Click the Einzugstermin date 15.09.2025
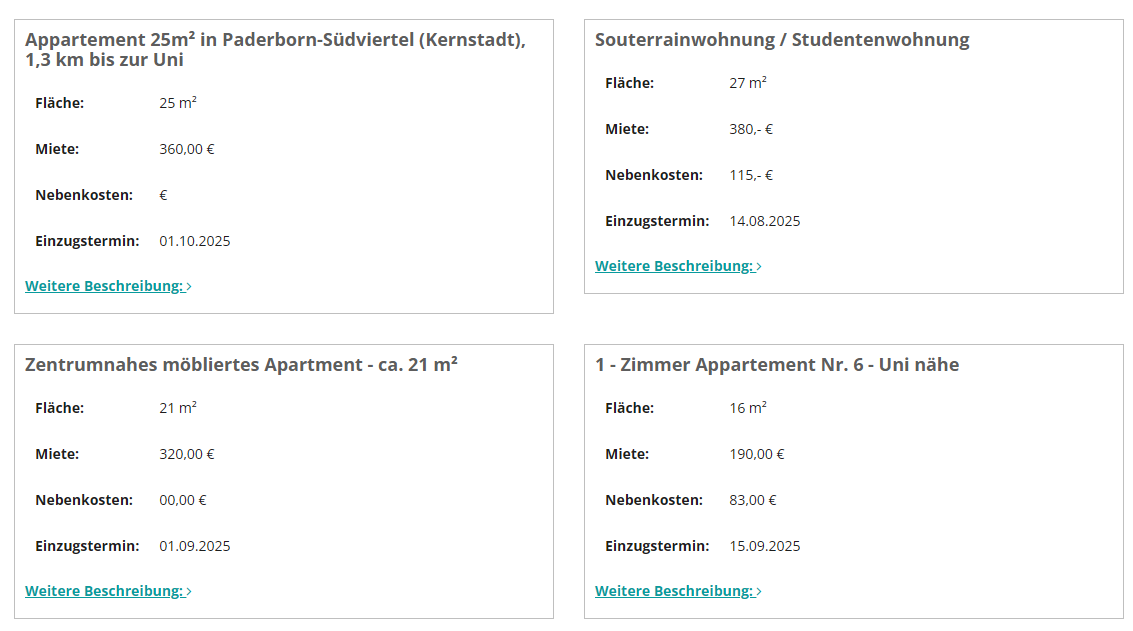 click(x=765, y=546)
